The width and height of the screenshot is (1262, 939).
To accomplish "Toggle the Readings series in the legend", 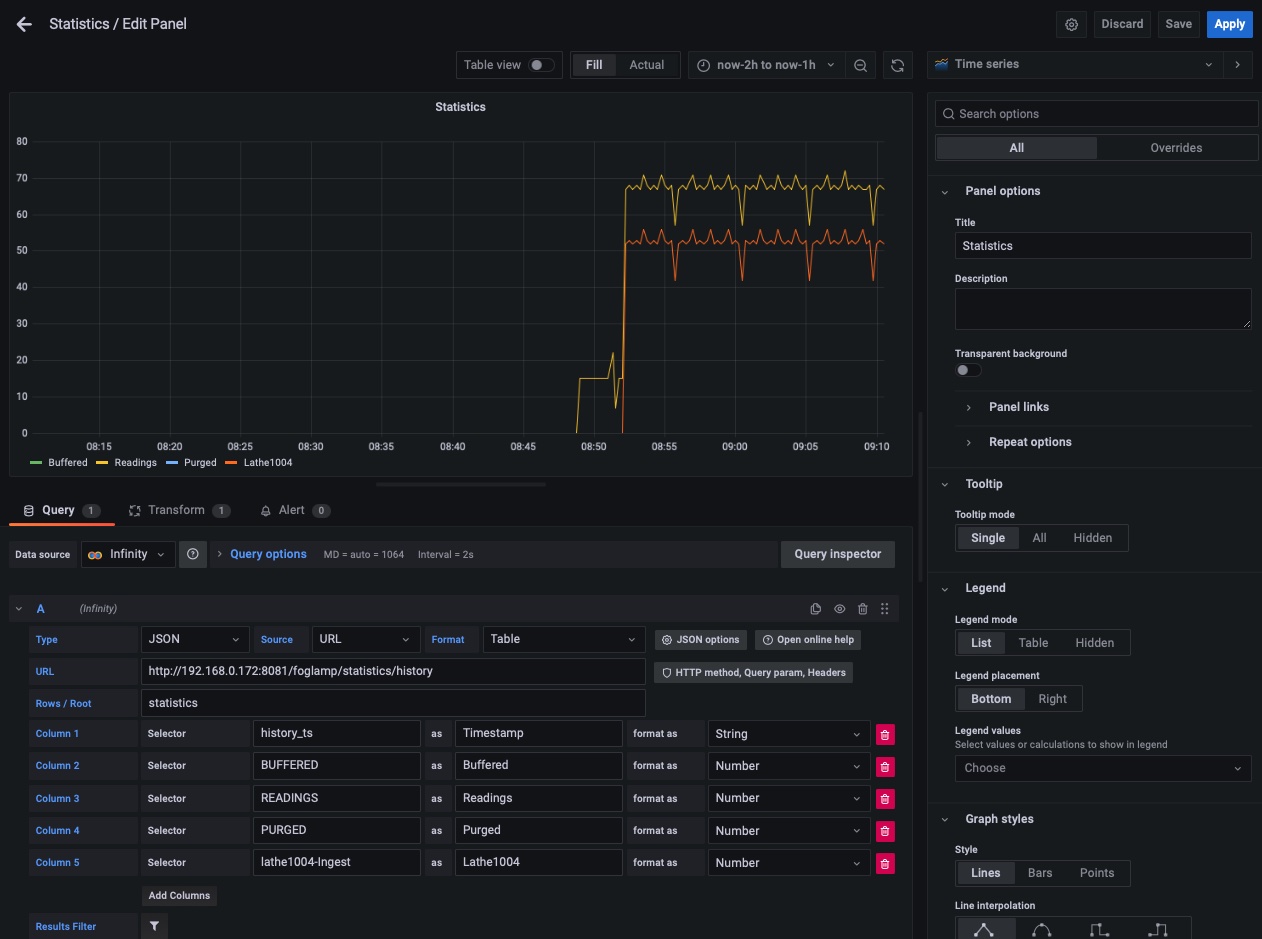I will coord(135,463).
